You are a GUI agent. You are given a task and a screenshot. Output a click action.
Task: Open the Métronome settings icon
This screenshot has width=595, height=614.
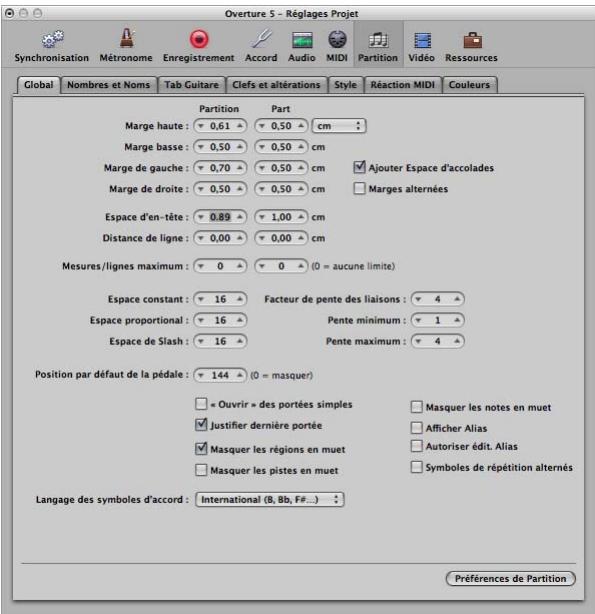[x=126, y=38]
